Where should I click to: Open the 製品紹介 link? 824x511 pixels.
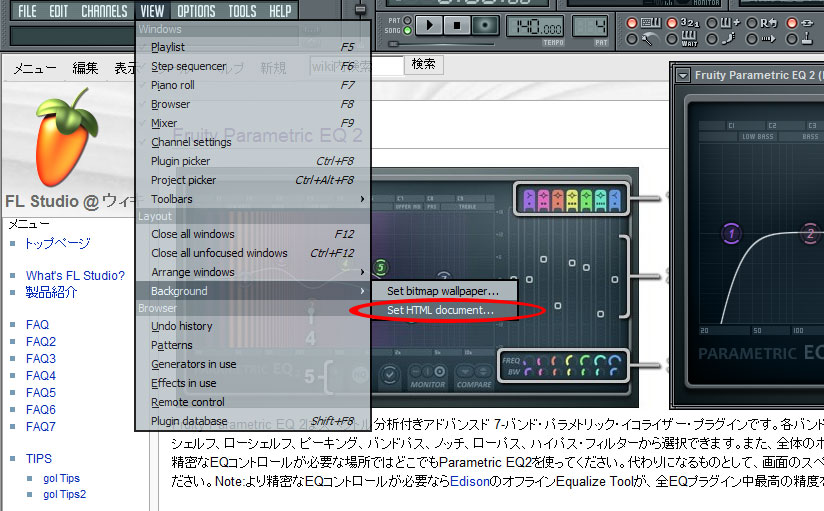[x=52, y=292]
